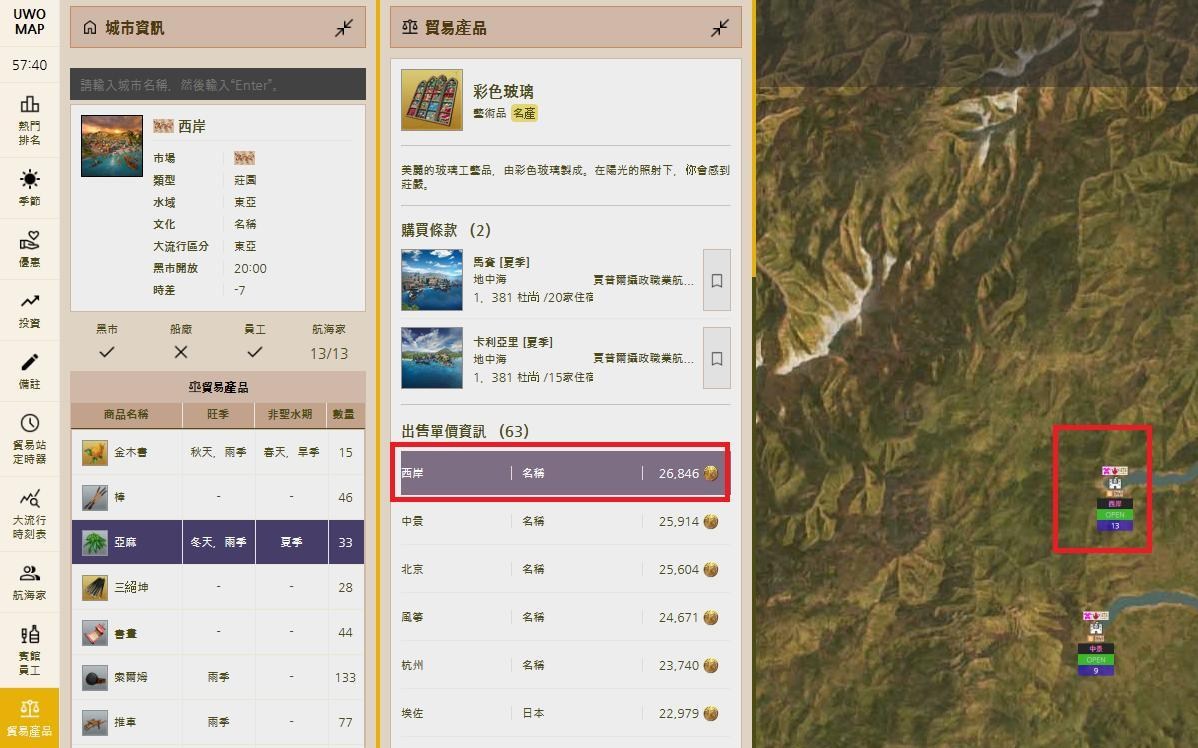
Task: Click the 投資 sidebar icon
Action: click(31, 307)
